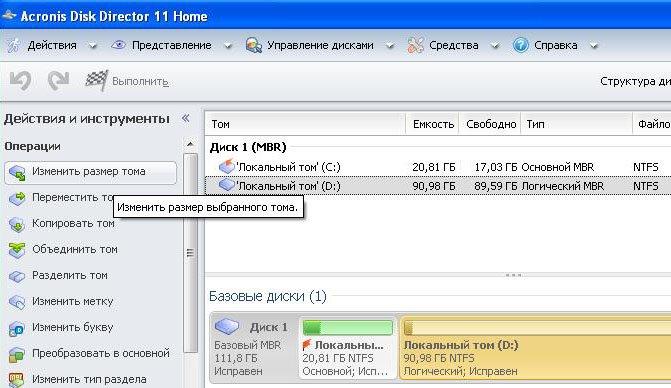Image resolution: width=671 pixels, height=388 pixels.
Task: Click the blue help question mark icon
Action: (x=520, y=45)
